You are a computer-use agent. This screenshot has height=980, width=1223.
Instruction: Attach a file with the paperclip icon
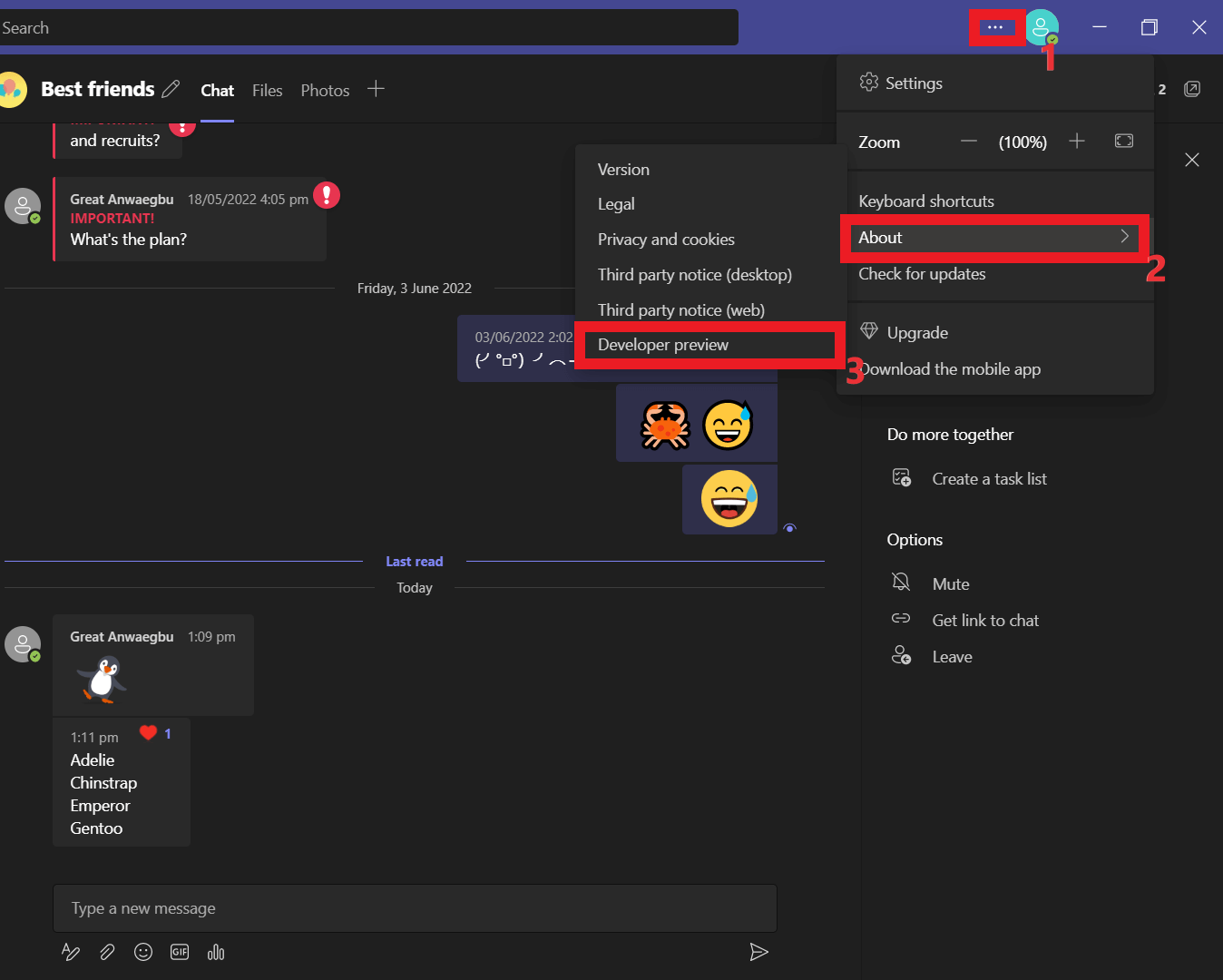(x=107, y=952)
